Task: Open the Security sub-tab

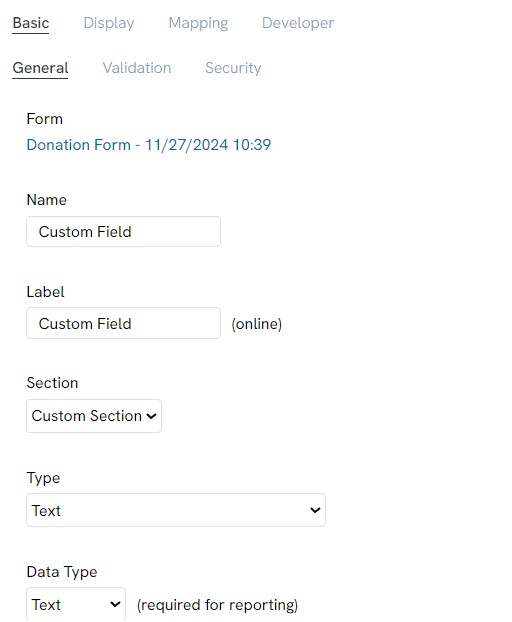Action: (x=233, y=68)
